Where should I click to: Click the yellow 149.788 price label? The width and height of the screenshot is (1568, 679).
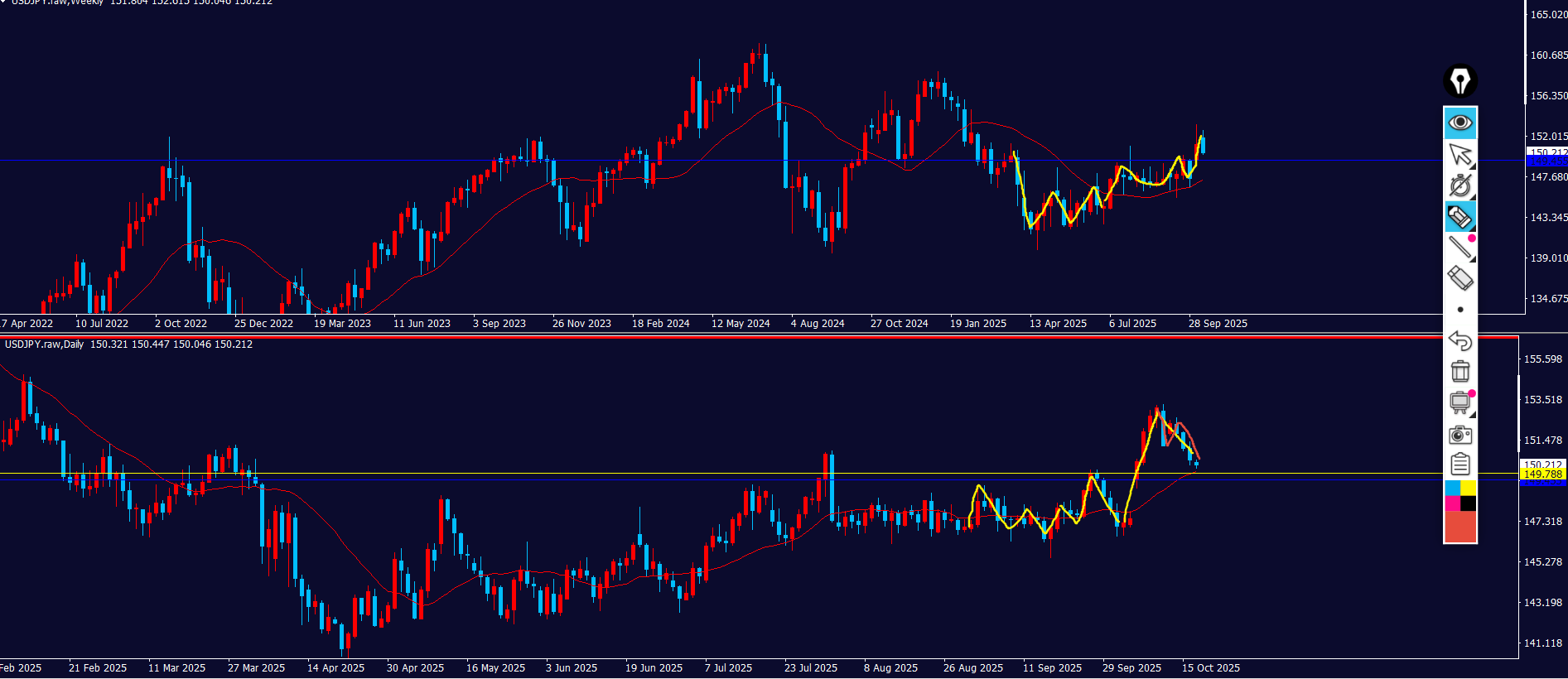click(x=1542, y=474)
